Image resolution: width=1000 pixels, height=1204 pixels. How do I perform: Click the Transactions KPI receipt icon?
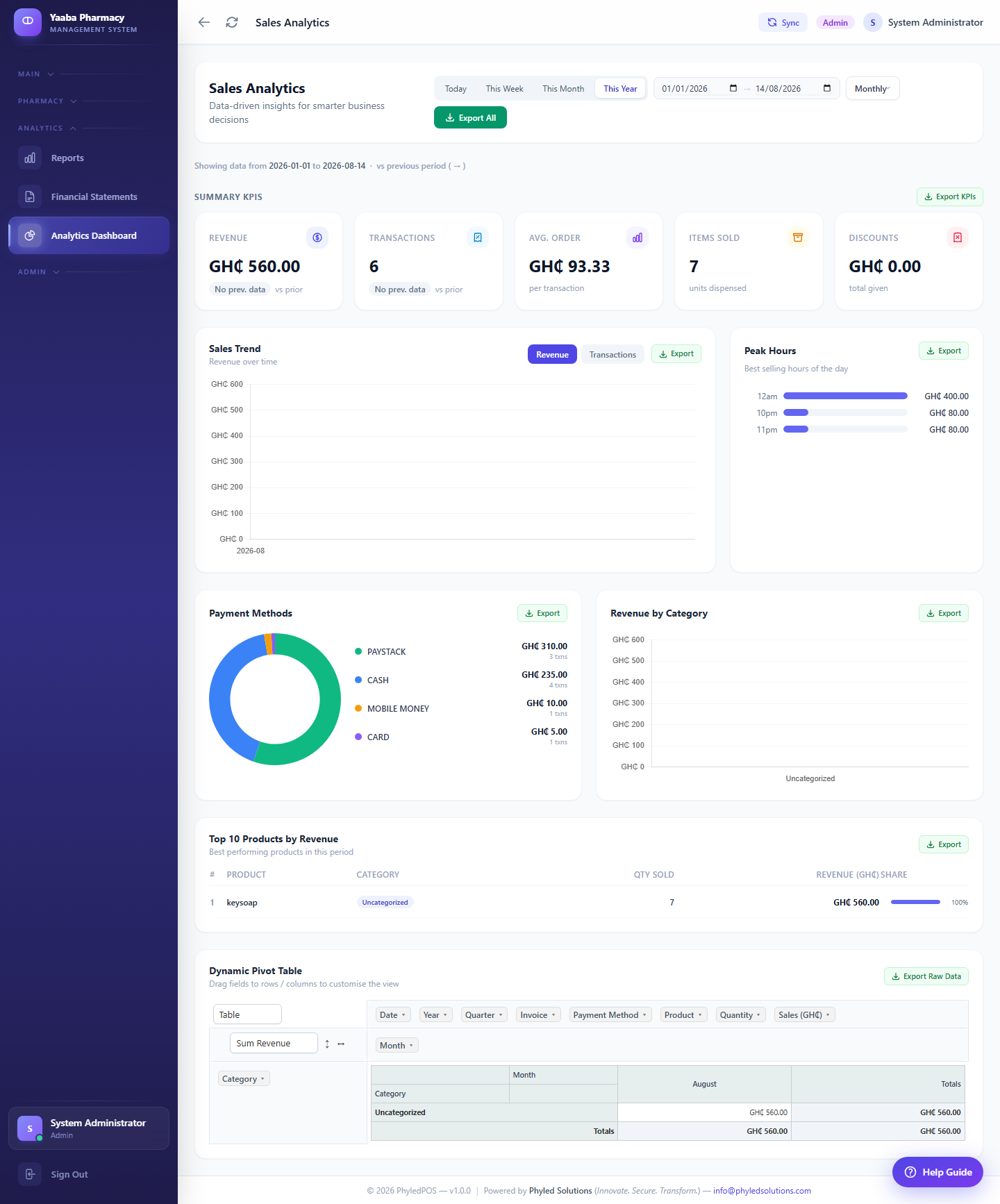pos(478,237)
